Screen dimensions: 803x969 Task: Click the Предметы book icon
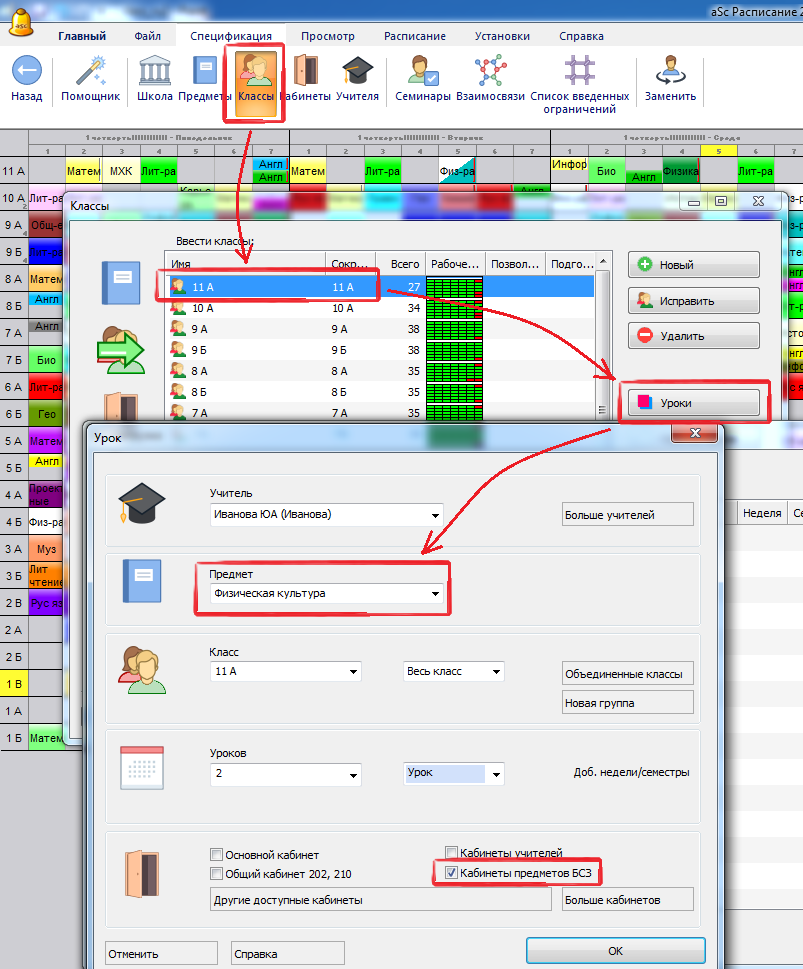[205, 72]
